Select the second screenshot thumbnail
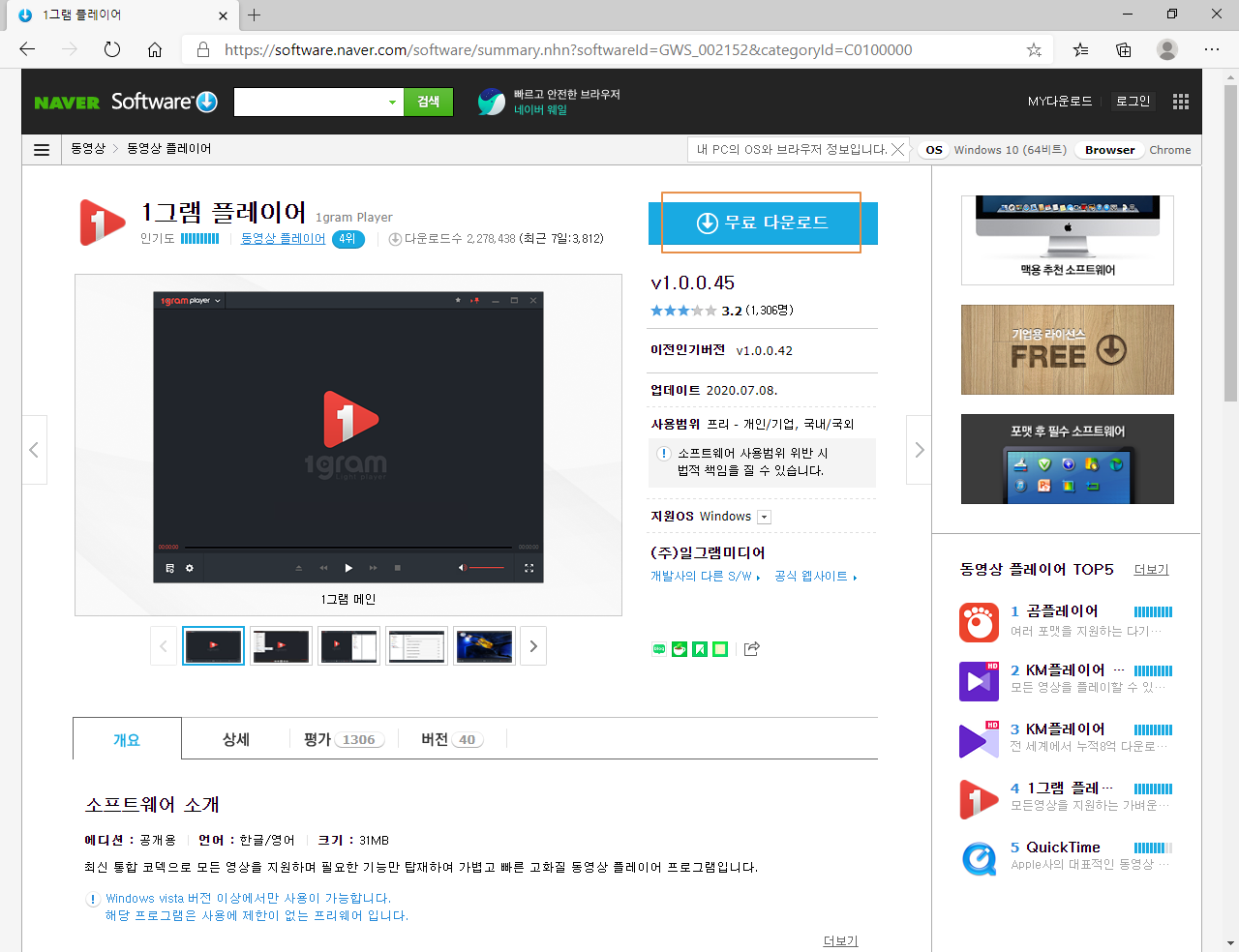The width and height of the screenshot is (1239, 952). [x=281, y=646]
